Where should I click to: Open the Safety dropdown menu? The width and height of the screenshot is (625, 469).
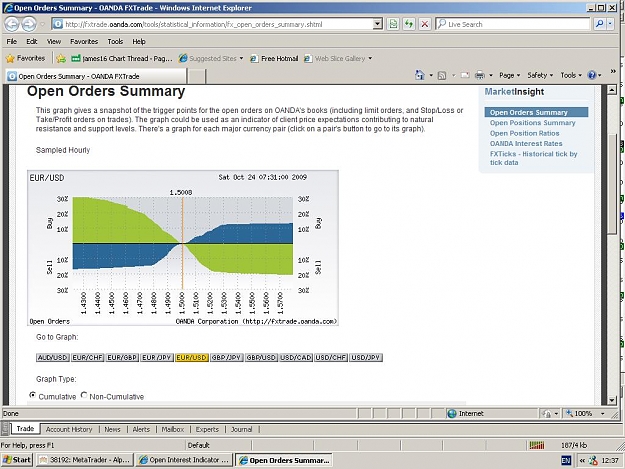tap(540, 75)
